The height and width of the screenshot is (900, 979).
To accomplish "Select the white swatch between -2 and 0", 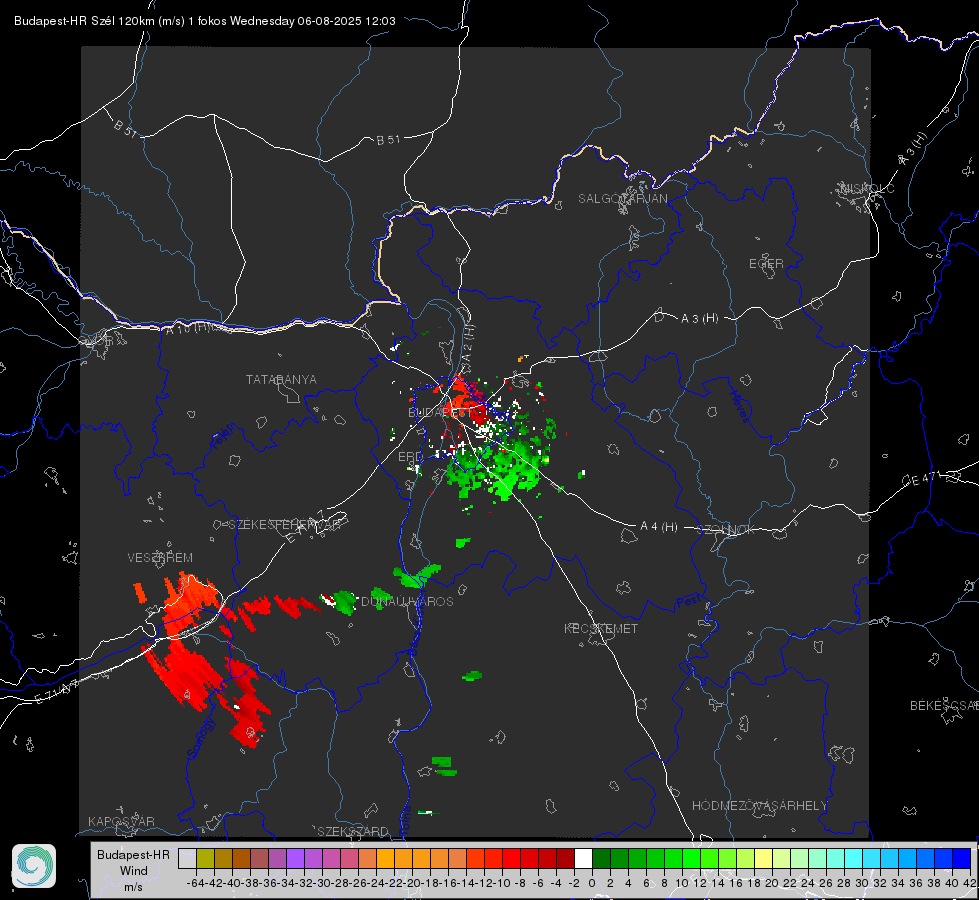I will point(583,859).
